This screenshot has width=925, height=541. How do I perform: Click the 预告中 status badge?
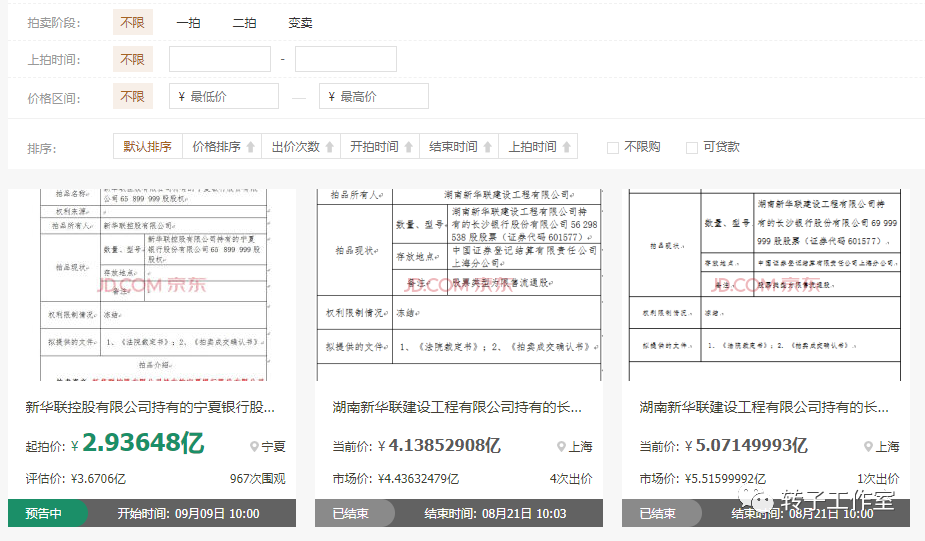(x=47, y=513)
